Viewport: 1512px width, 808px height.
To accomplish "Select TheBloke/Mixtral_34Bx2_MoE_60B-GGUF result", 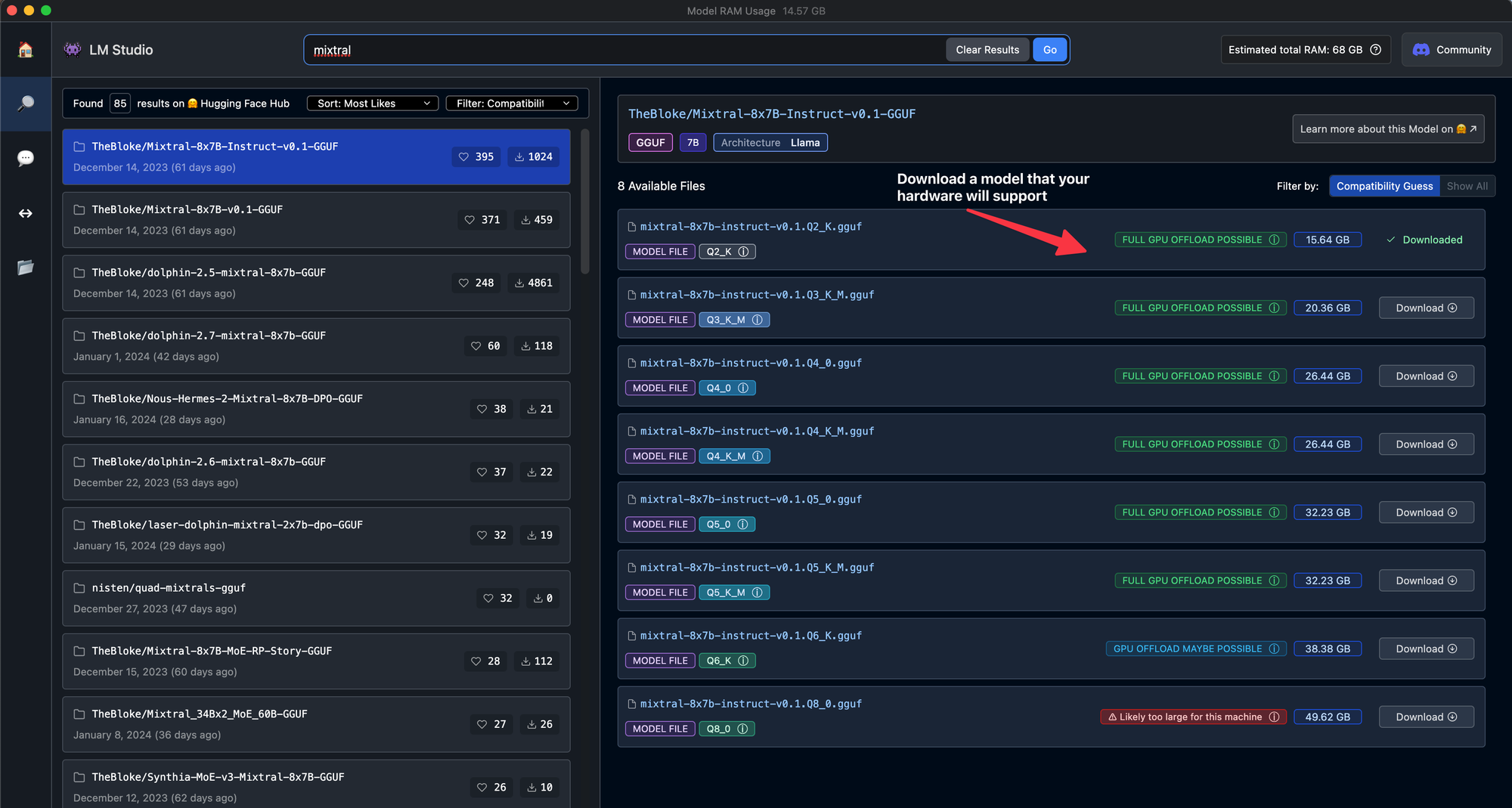I will click(316, 724).
